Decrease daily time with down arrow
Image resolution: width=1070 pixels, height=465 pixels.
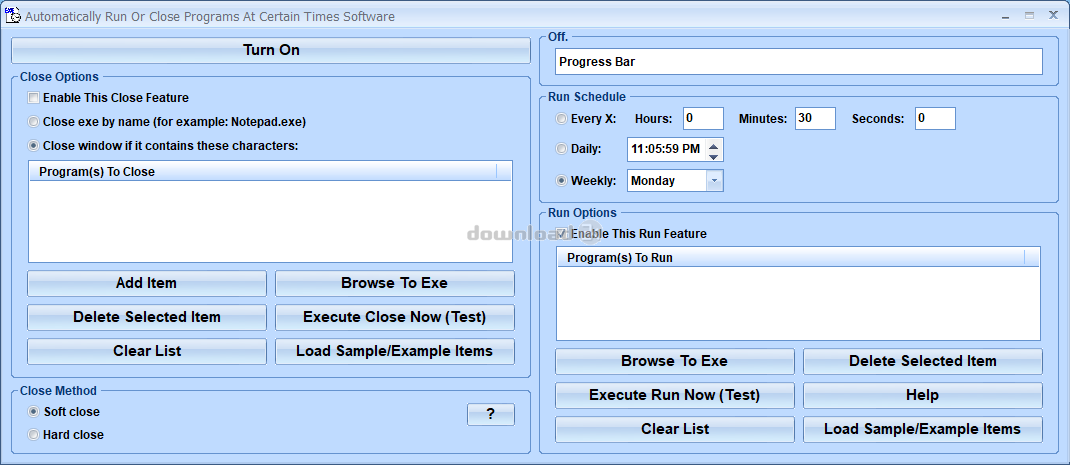[x=714, y=156]
